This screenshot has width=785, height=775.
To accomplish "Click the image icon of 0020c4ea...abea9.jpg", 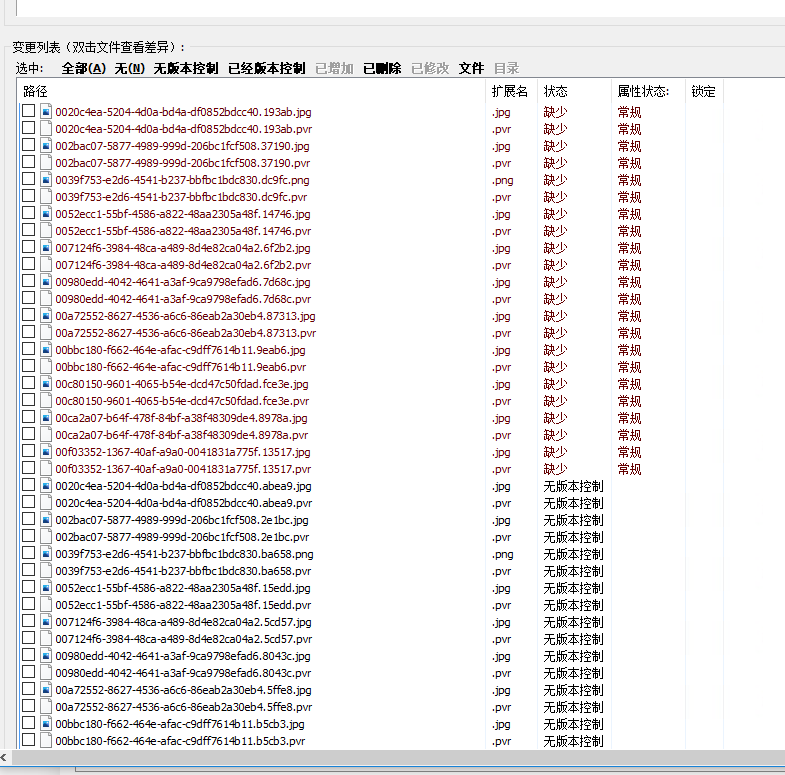I will [46, 486].
